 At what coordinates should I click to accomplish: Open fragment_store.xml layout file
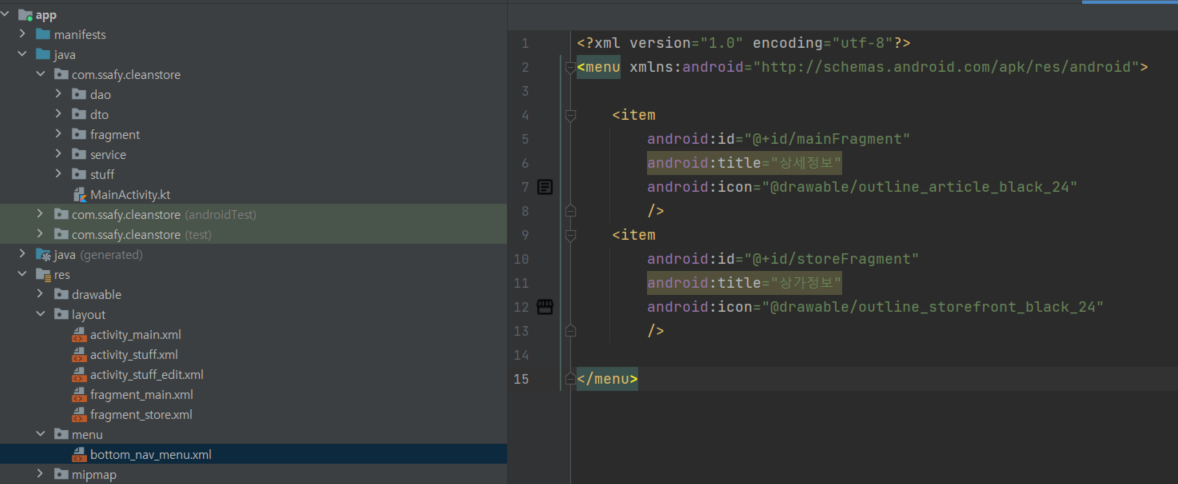[x=141, y=414]
